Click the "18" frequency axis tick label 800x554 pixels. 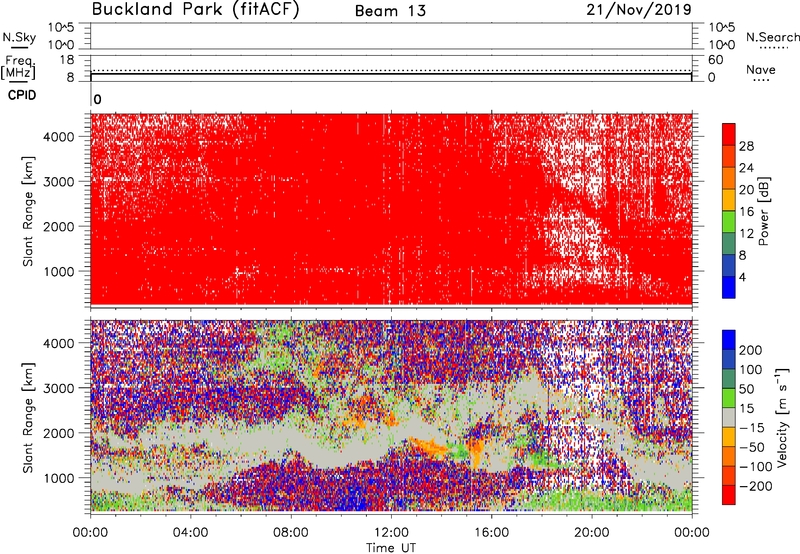pyautogui.click(x=66, y=60)
